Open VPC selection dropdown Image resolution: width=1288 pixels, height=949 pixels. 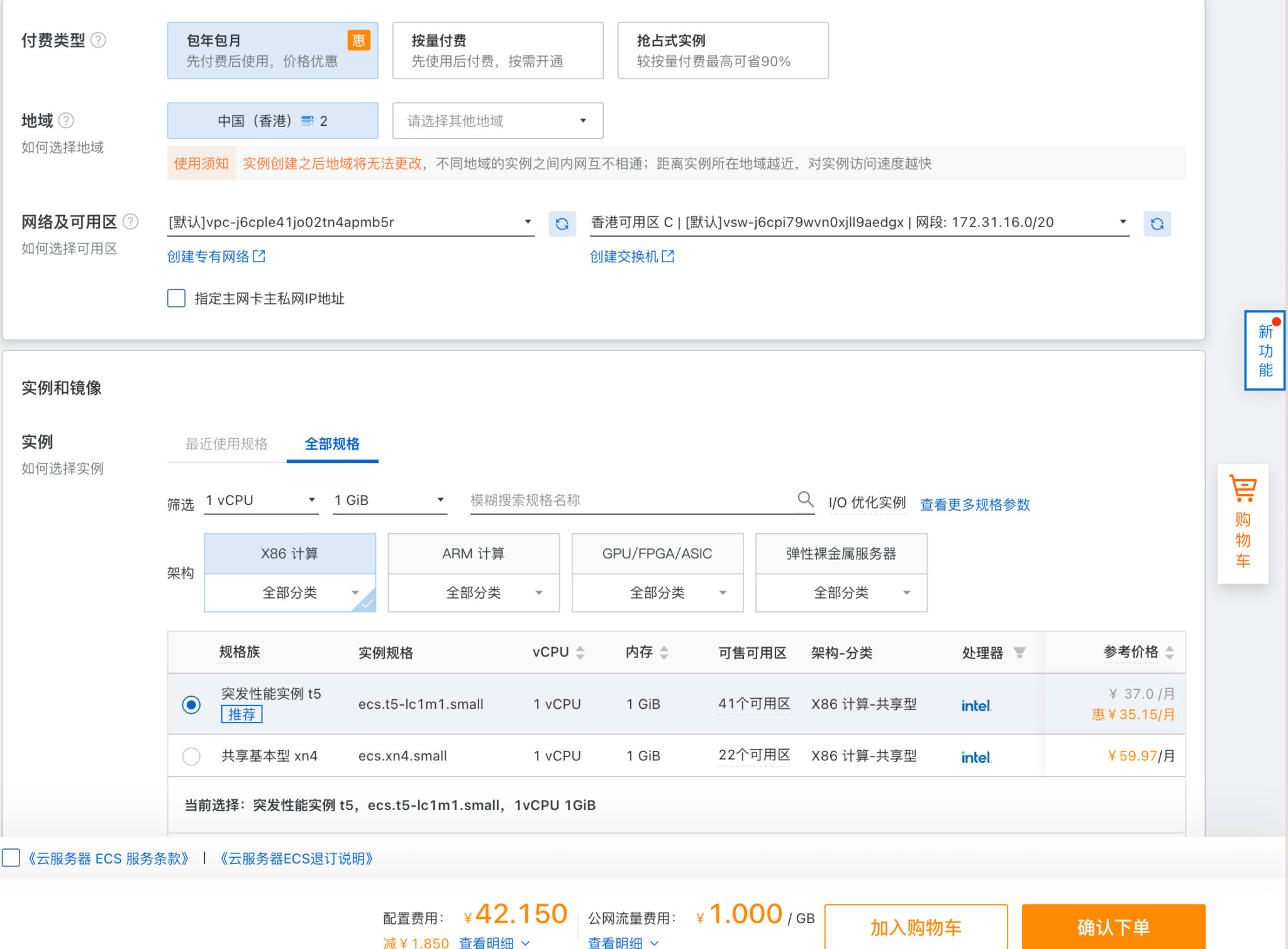351,223
